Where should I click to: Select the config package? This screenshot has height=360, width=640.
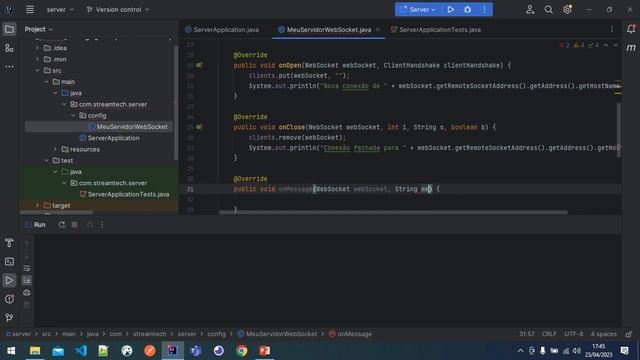click(x=93, y=116)
